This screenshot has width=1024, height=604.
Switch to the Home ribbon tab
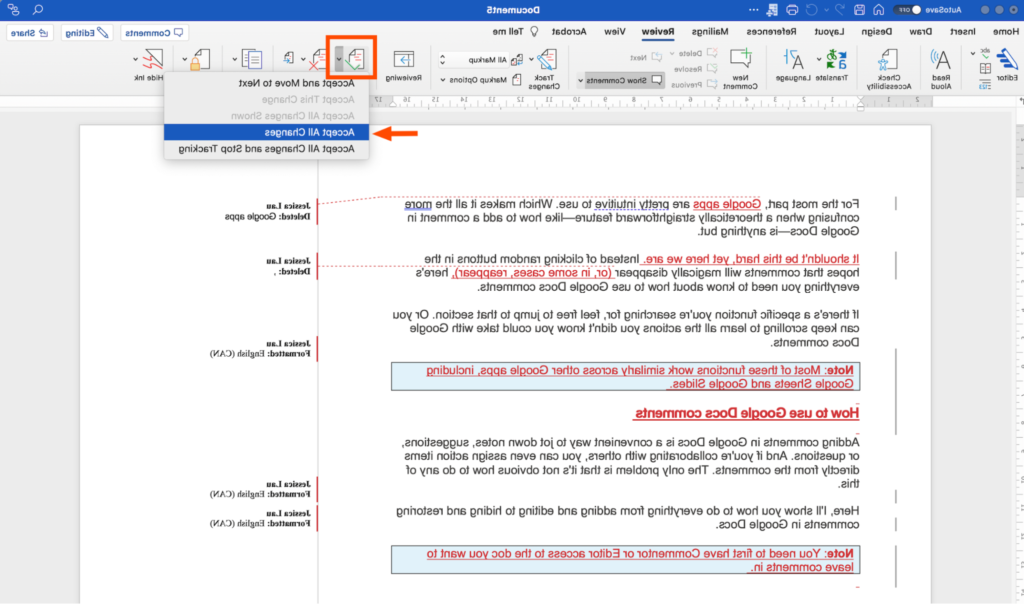(x=1005, y=30)
